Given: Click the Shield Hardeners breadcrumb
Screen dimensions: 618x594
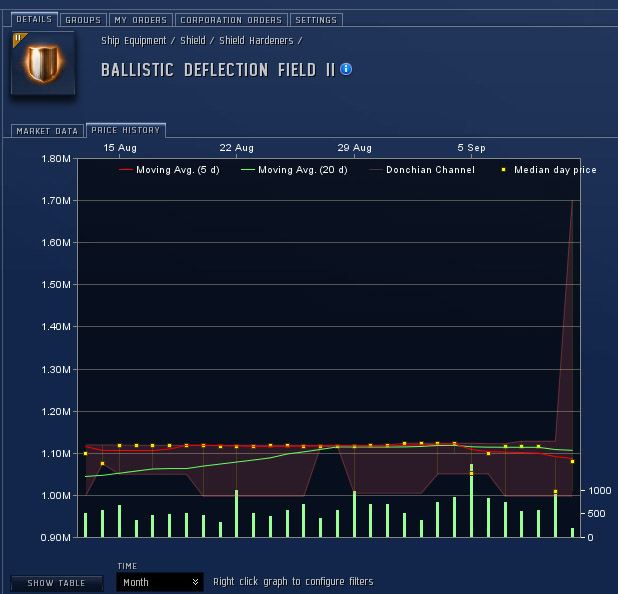Looking at the screenshot, I should (256, 41).
